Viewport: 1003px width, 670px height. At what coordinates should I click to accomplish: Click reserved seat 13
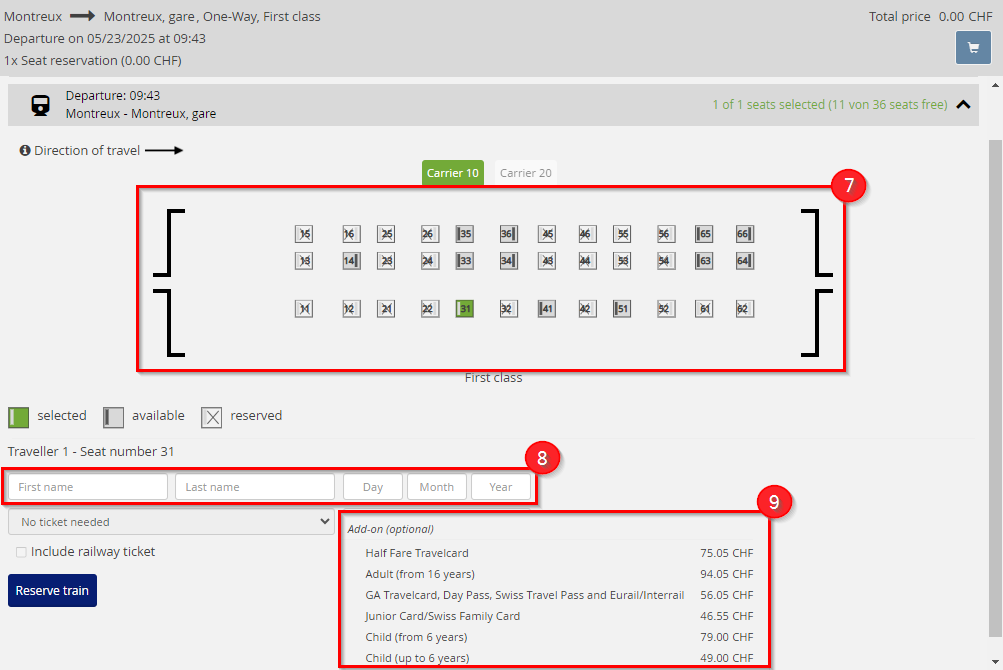tap(304, 260)
